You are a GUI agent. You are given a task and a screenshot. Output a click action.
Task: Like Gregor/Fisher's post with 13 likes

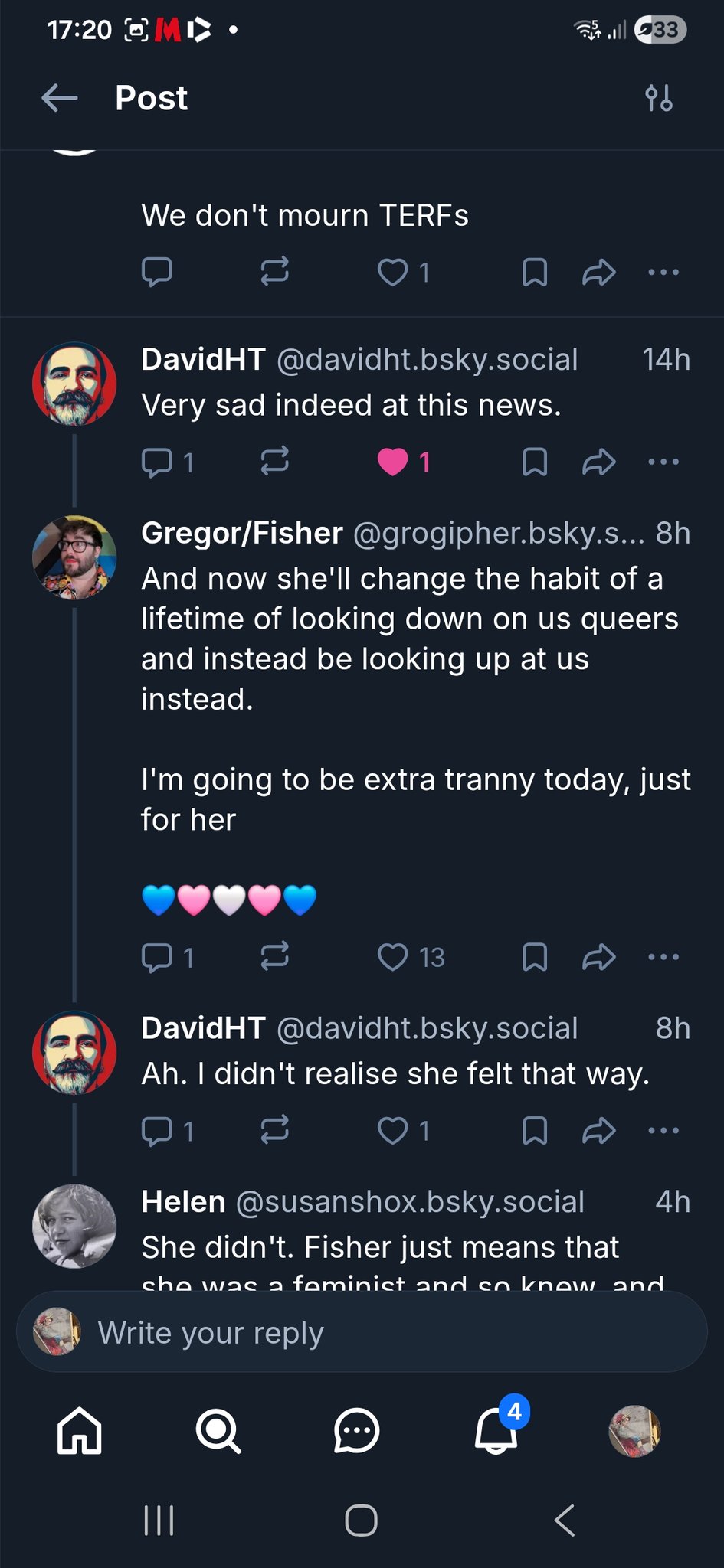393,956
